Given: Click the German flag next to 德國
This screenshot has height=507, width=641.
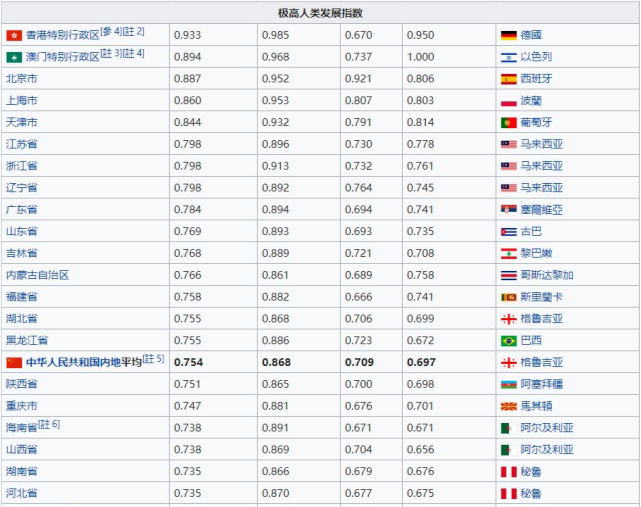Looking at the screenshot, I should [x=509, y=35].
